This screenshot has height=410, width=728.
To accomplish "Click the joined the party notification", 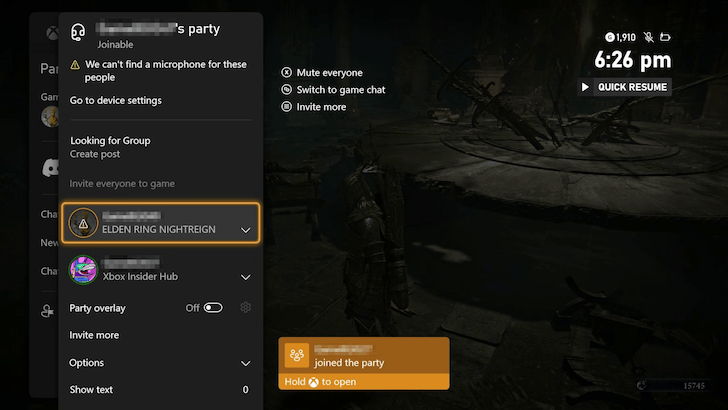I will point(364,364).
